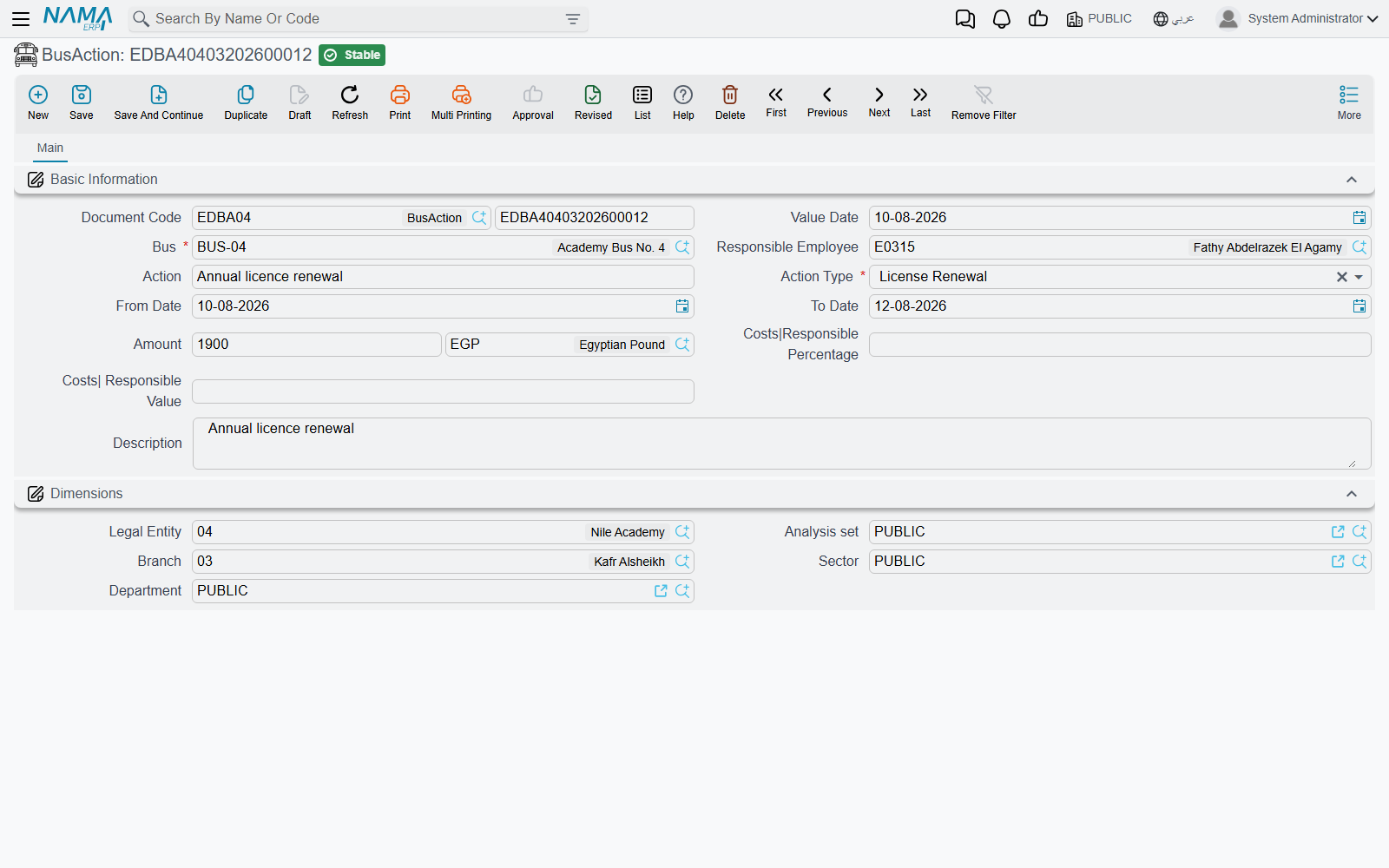Open Branch lookup icon

(x=682, y=562)
